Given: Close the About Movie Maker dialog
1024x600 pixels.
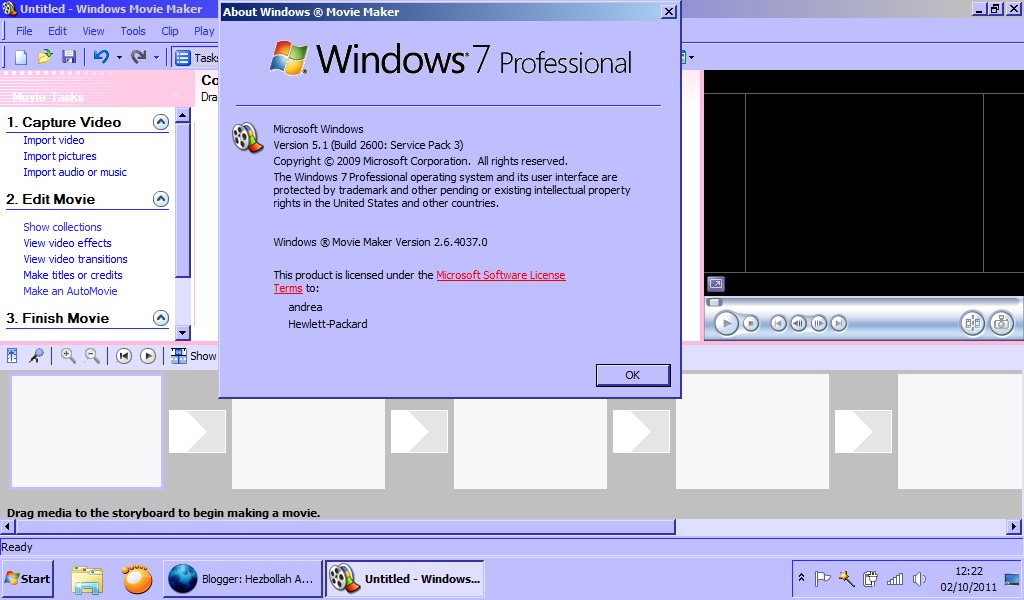Looking at the screenshot, I should [669, 12].
